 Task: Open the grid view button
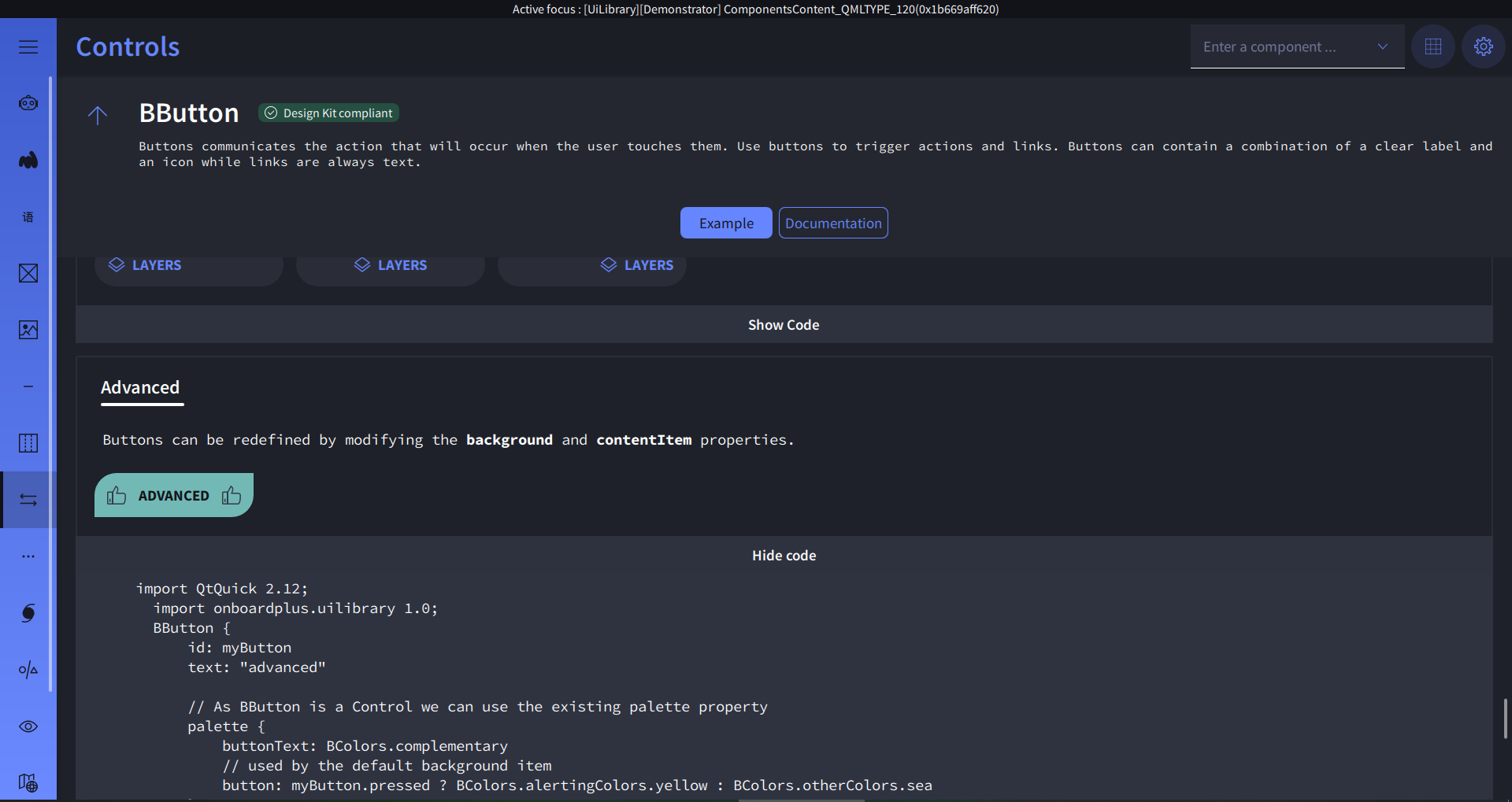coord(1433,46)
